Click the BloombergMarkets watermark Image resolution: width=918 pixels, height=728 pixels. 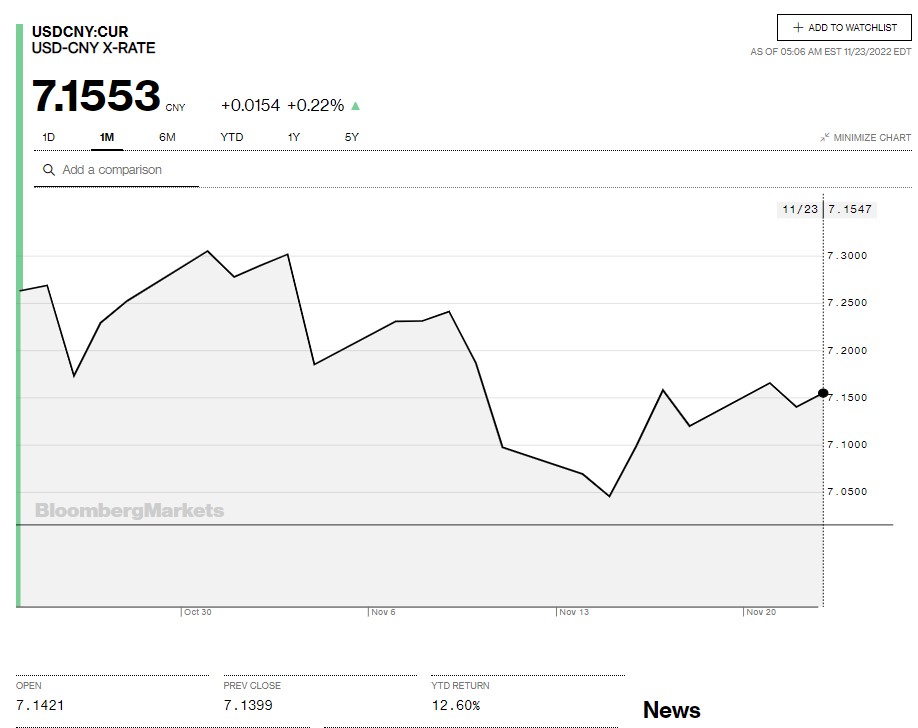tap(130, 511)
